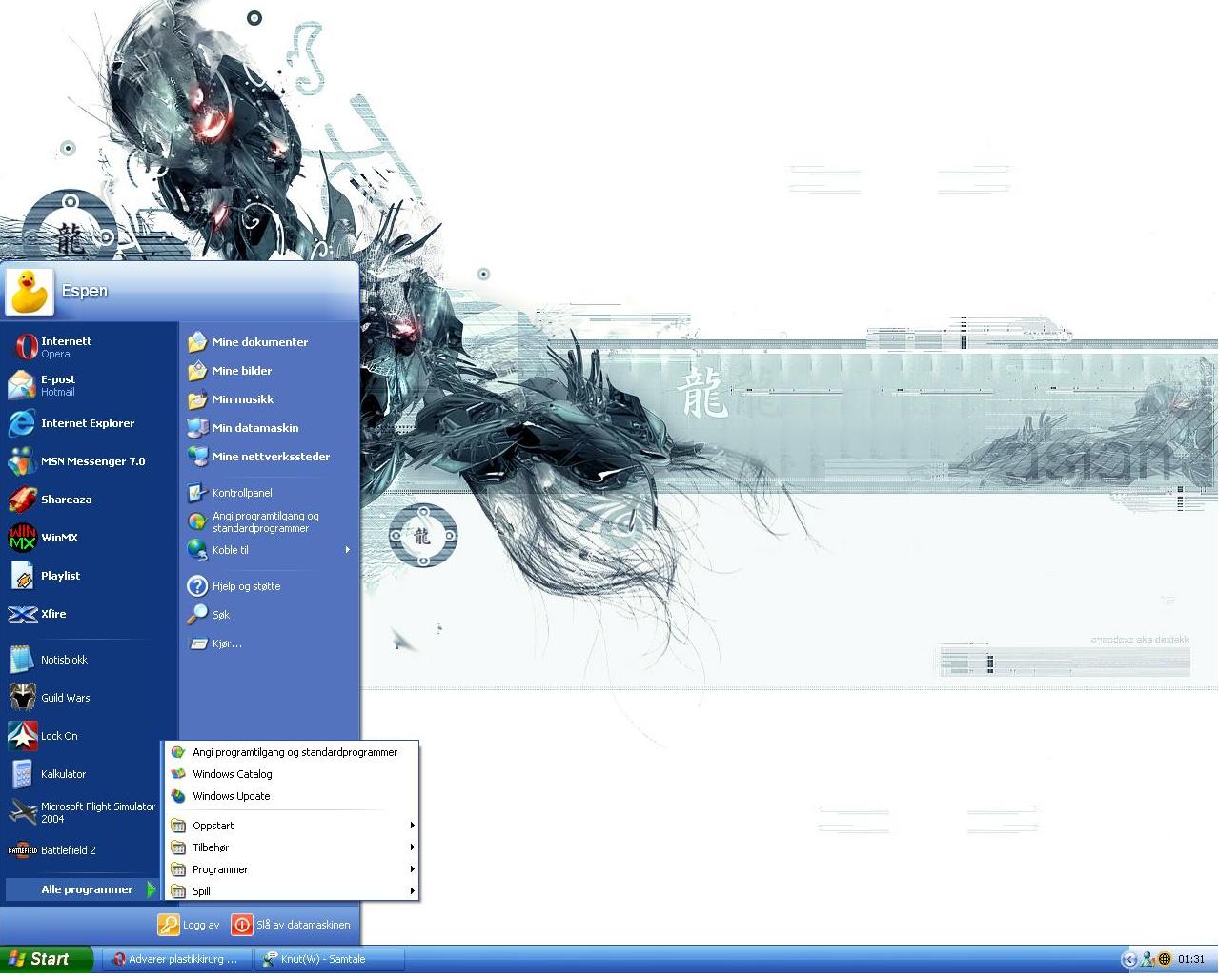Click the MSN Messenger tray icon
Screen dimensions: 1219x980
click(1148, 959)
